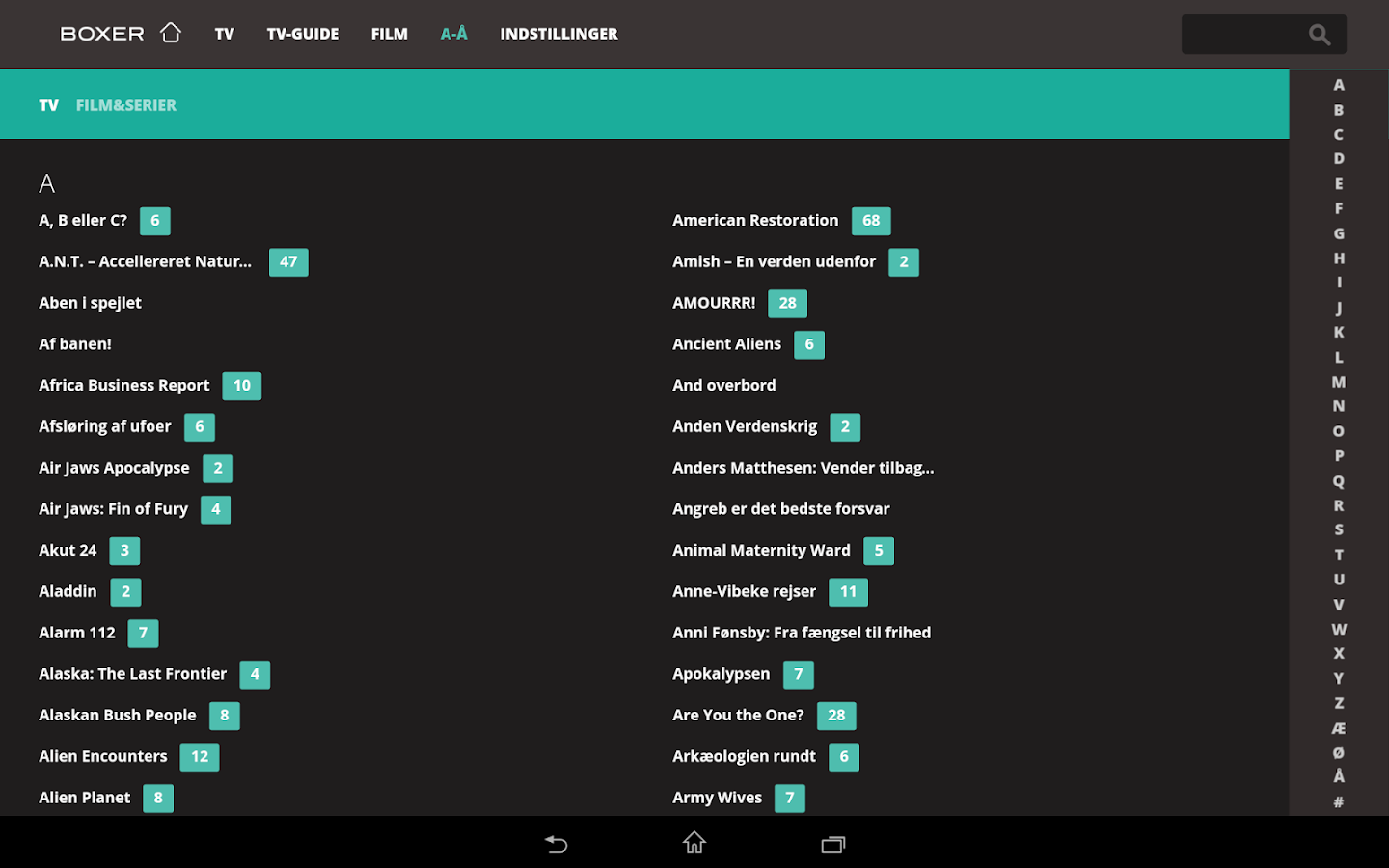This screenshot has height=868, width=1389.
Task: Open the TV-GUIDE menu
Action: tap(303, 34)
